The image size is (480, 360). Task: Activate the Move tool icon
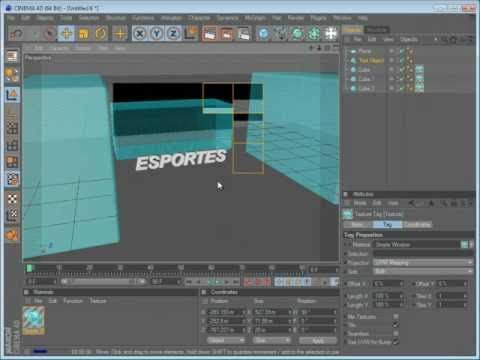tap(67, 34)
